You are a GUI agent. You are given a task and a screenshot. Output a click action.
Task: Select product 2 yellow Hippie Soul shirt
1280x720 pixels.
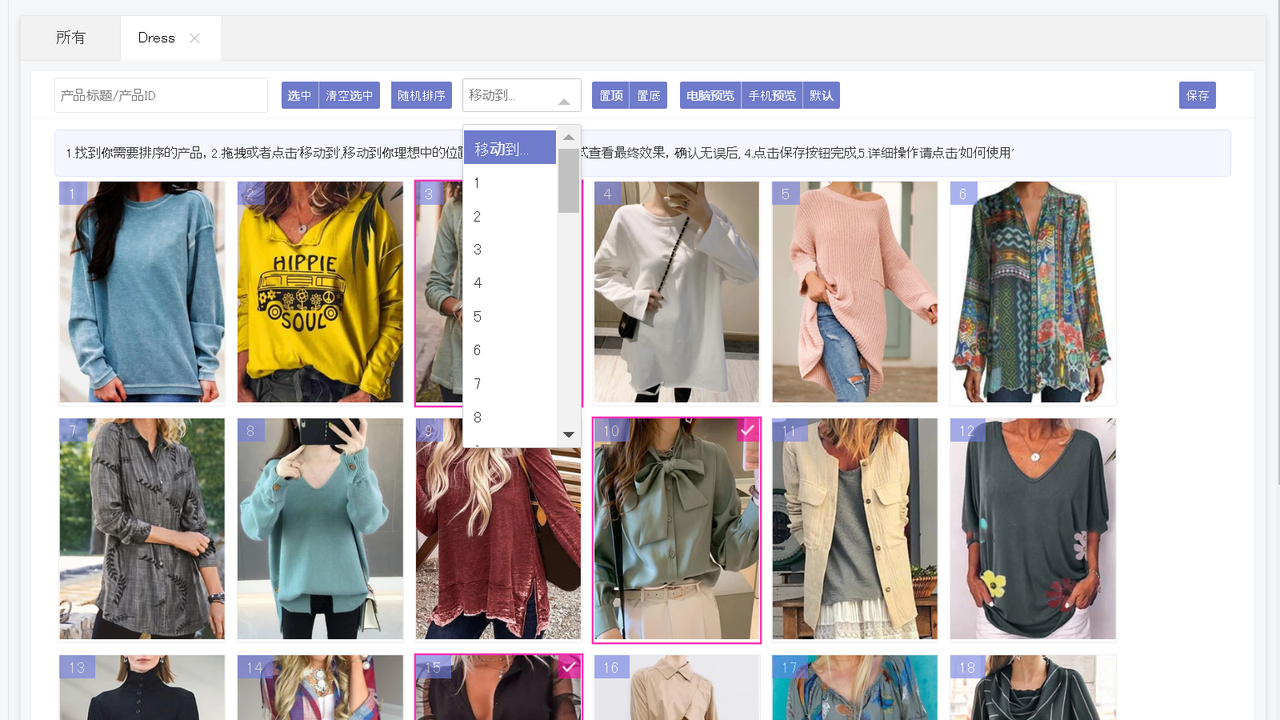(x=320, y=292)
